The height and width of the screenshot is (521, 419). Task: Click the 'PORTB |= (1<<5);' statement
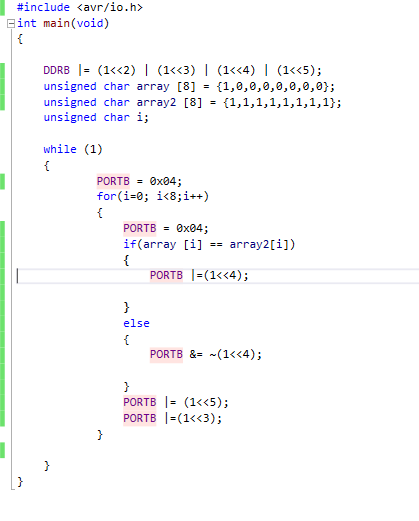click(x=176, y=402)
